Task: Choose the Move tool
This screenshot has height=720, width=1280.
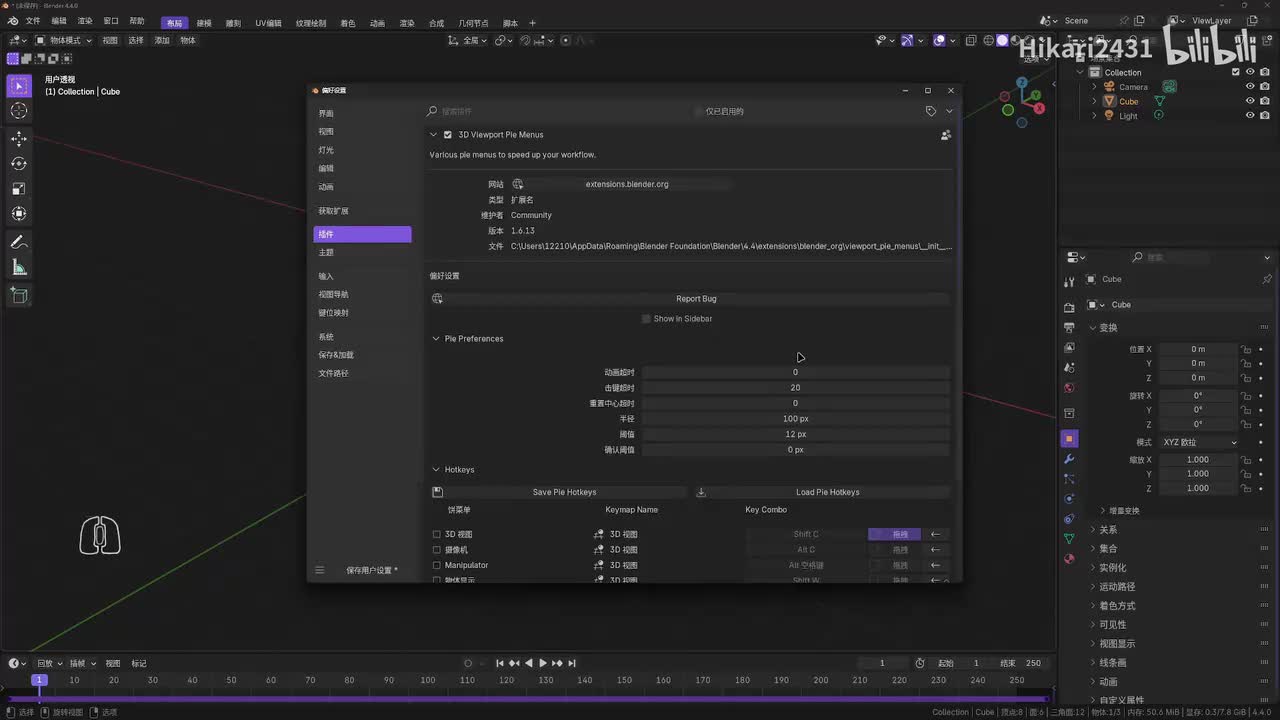Action: tap(19, 139)
